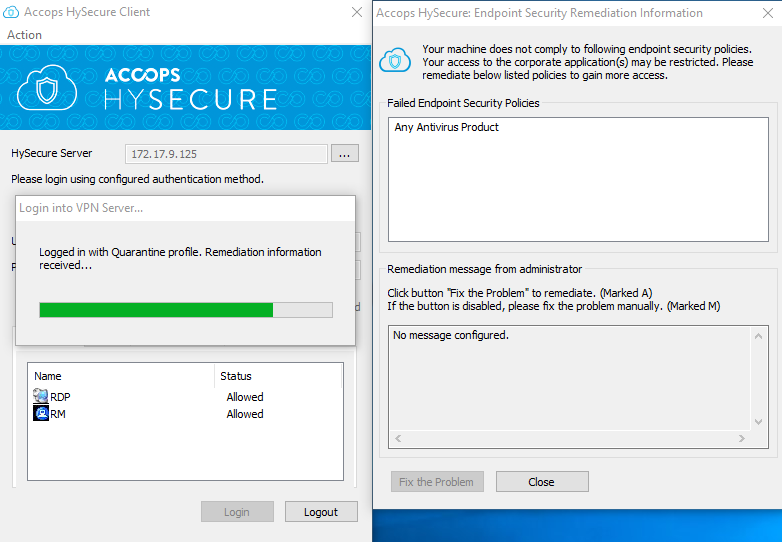Click the scroll right arrow in message box
Viewport: 782px width, 542px height.
tap(742, 438)
